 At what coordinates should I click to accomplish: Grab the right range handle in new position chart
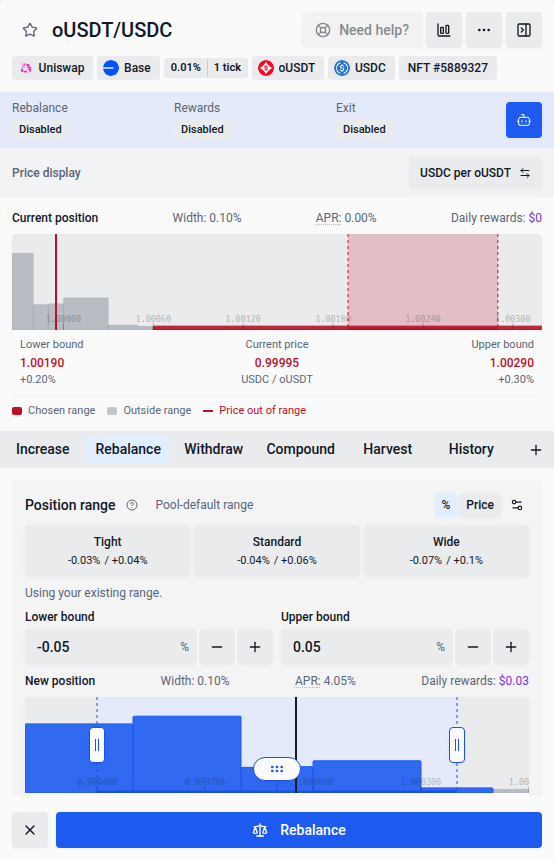tap(457, 745)
